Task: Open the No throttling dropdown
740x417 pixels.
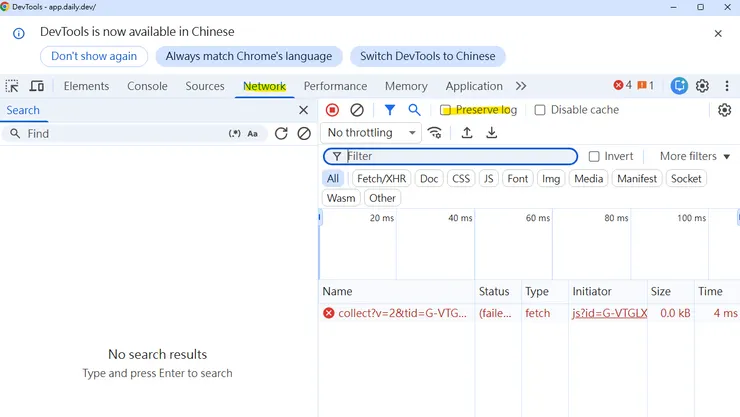Action: (371, 133)
